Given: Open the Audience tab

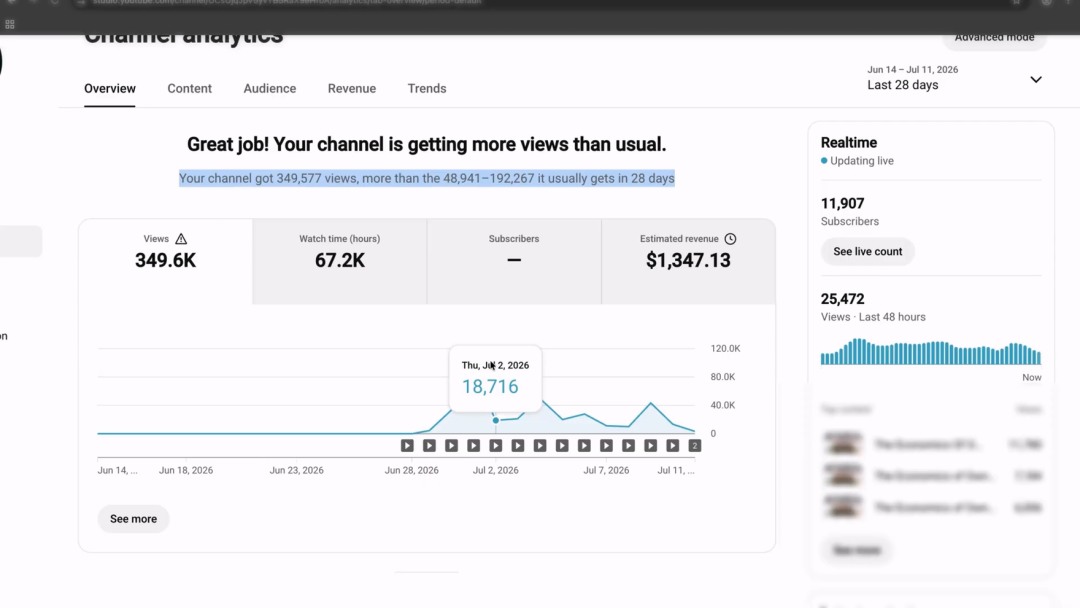Looking at the screenshot, I should coord(269,89).
